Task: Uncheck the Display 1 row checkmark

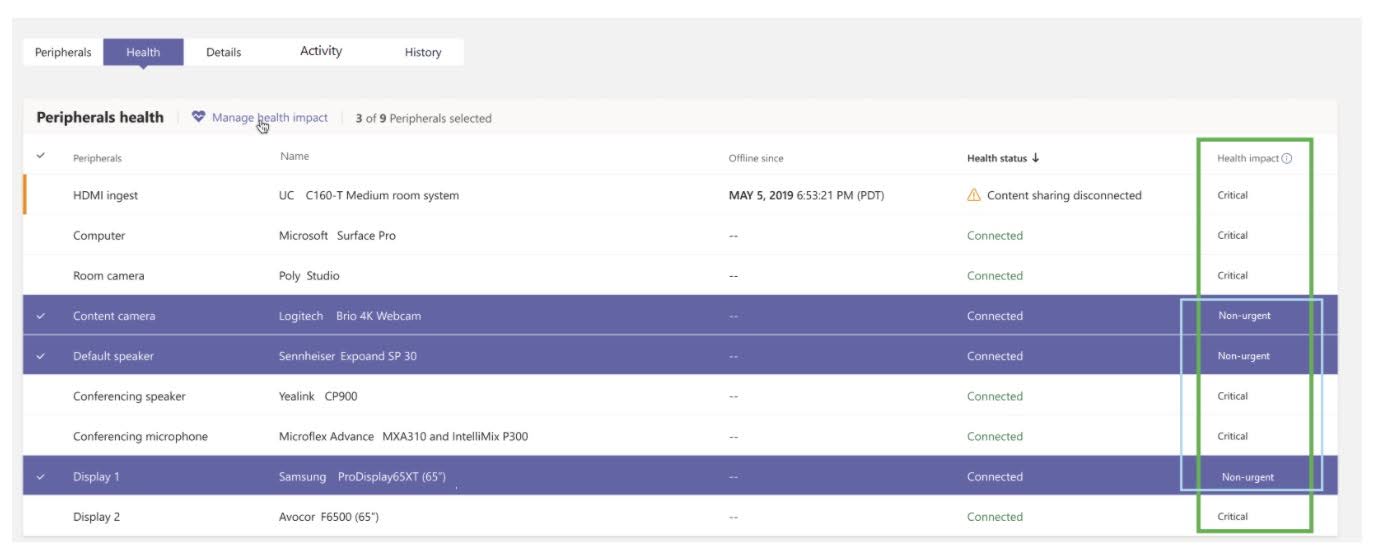Action: click(41, 477)
